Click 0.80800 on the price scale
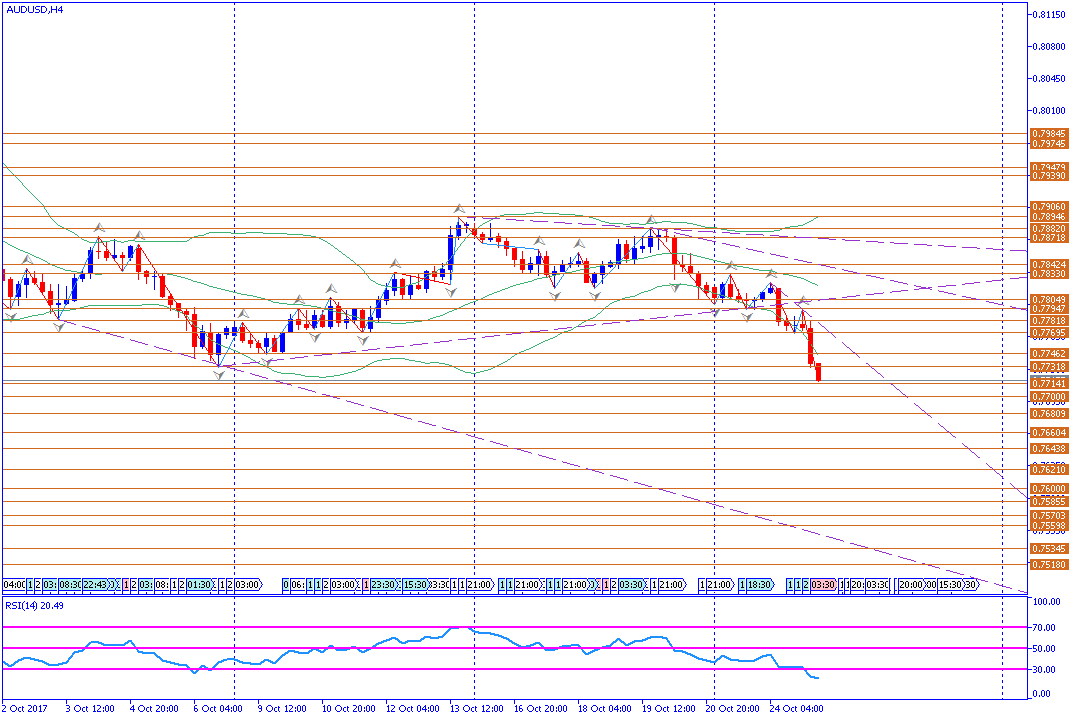The height and width of the screenshot is (720, 1080). [1049, 47]
